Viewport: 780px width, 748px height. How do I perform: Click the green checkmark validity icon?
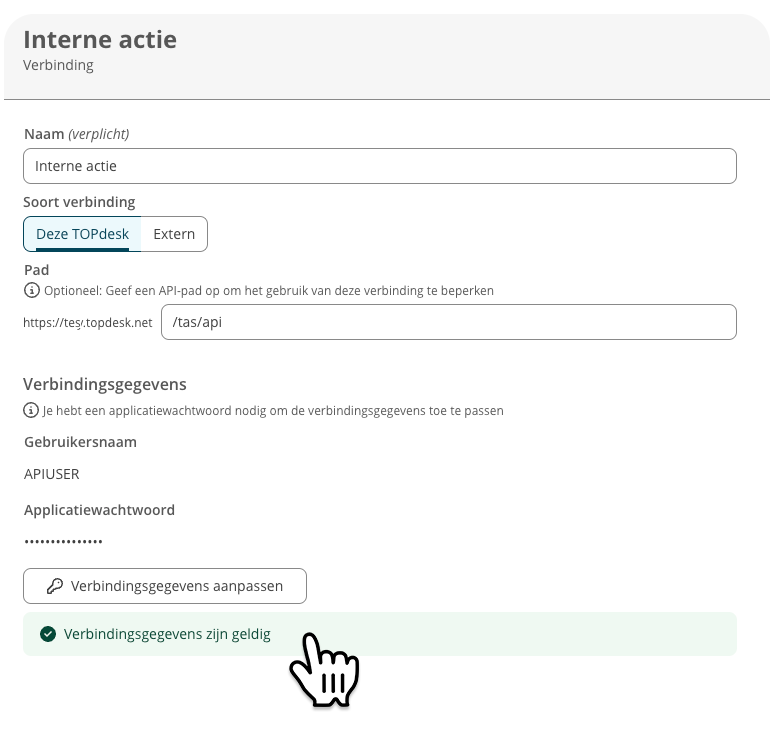(48, 634)
